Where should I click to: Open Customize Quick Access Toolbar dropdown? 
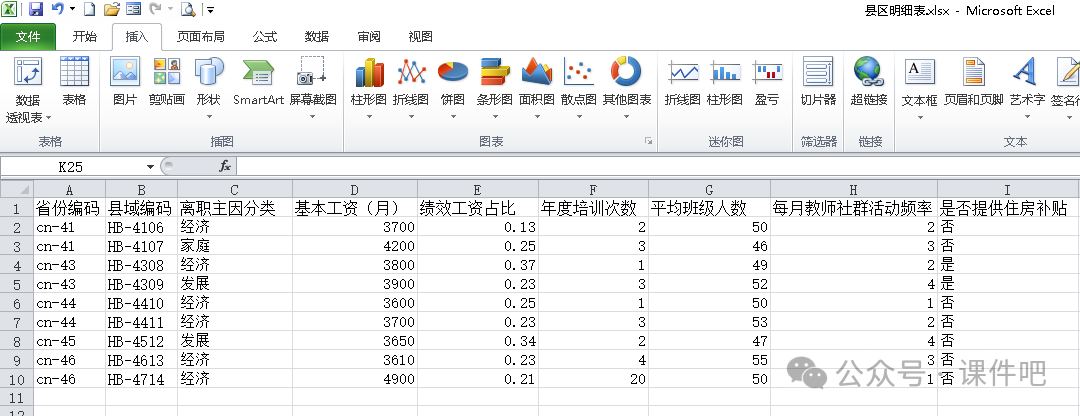point(210,10)
